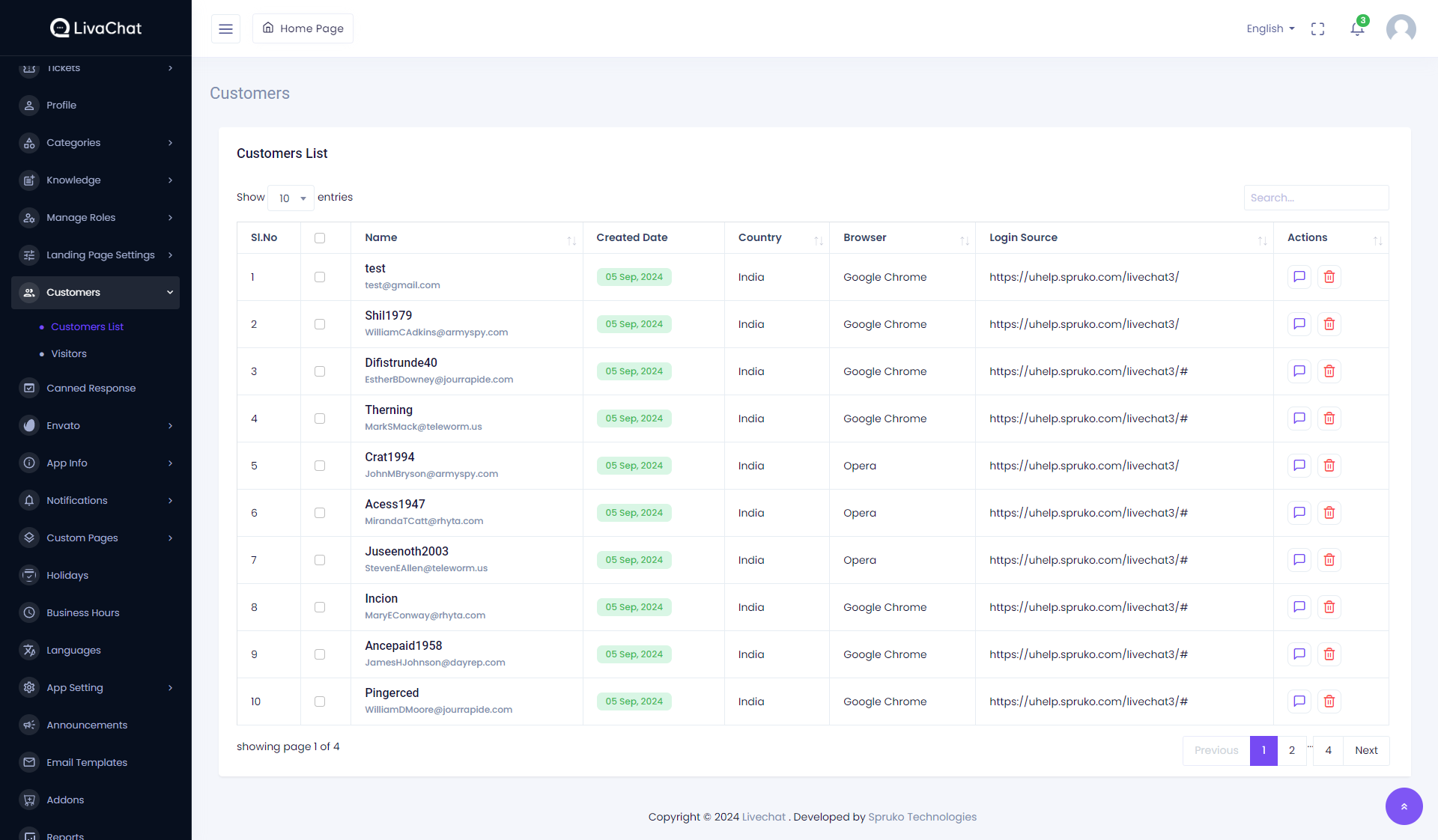
Task: Delete customer Therning with trash icon
Action: 1329,419
